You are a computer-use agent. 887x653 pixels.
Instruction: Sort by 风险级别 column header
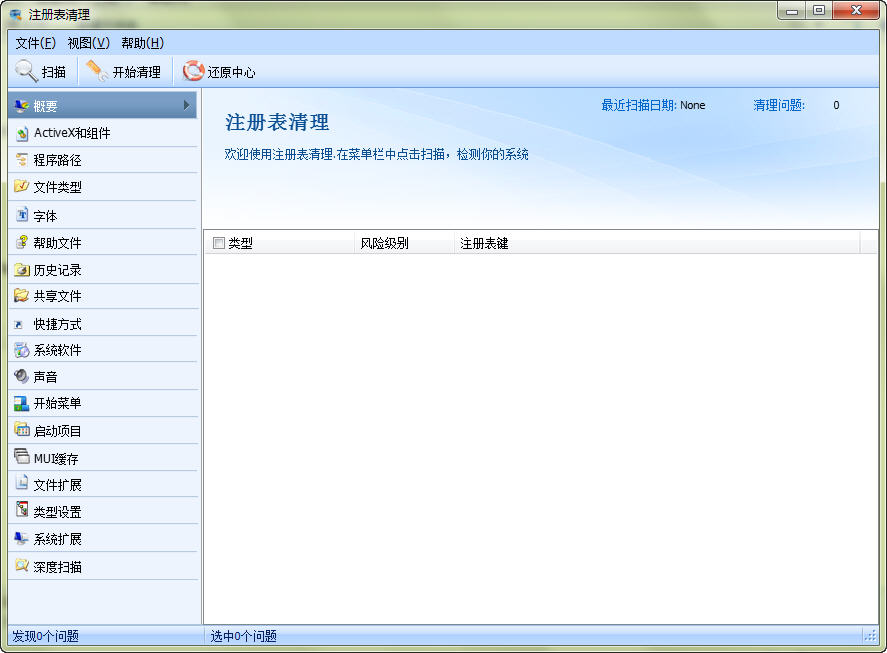tap(385, 243)
